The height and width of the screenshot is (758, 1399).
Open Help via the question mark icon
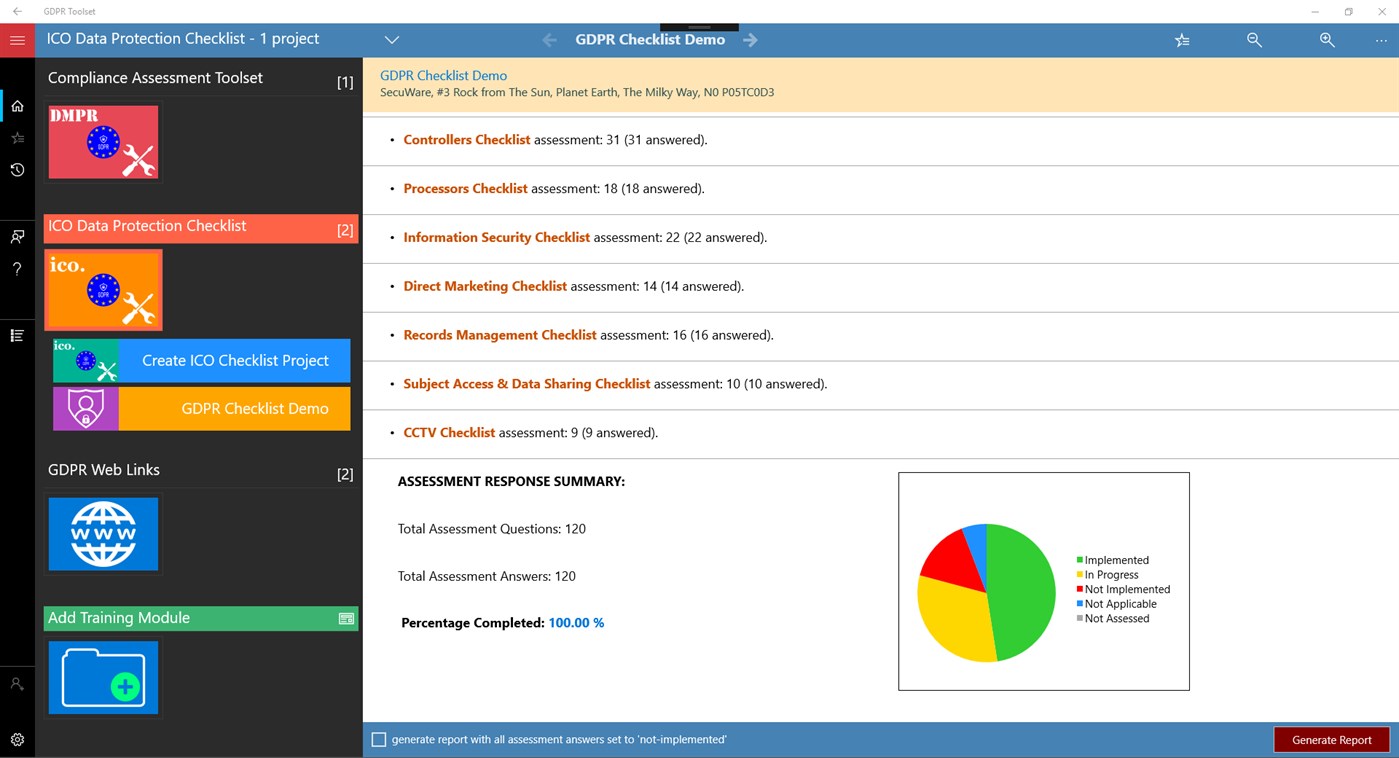16,268
